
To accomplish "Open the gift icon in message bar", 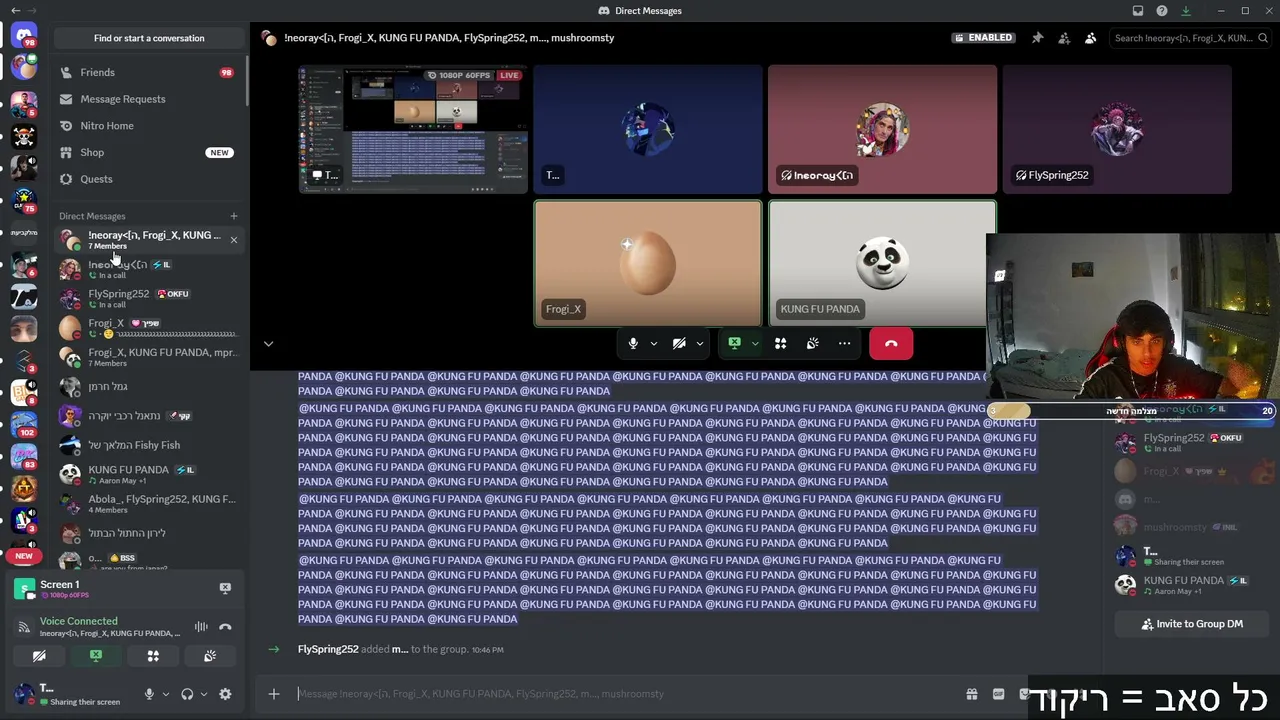I will pos(971,694).
